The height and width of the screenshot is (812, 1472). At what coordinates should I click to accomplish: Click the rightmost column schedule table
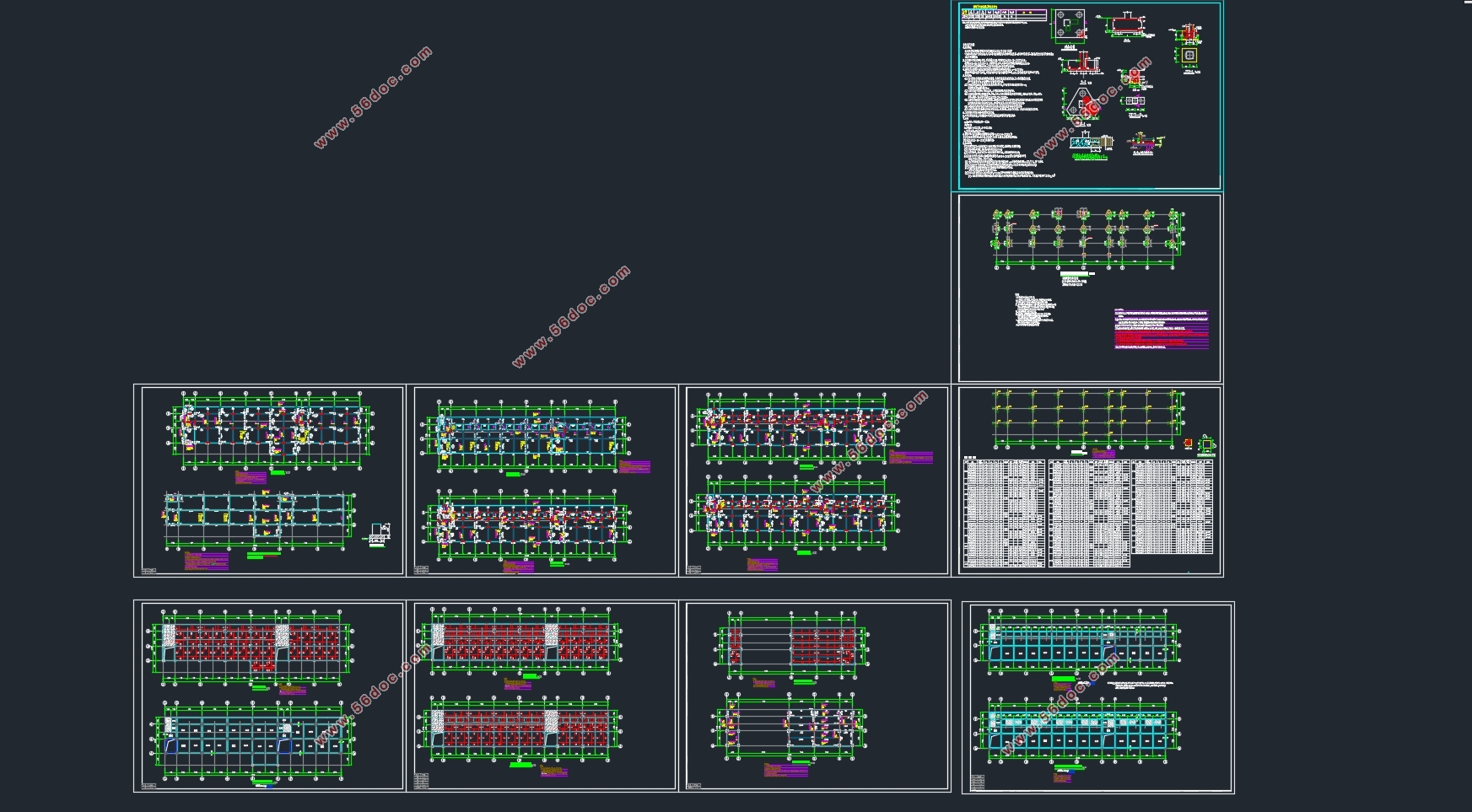point(1173,507)
